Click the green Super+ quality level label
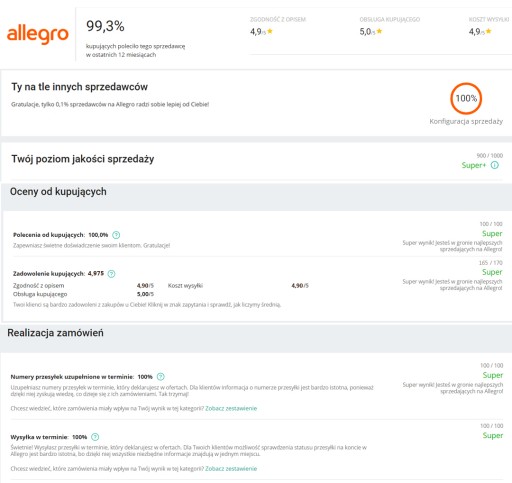 pyautogui.click(x=474, y=165)
